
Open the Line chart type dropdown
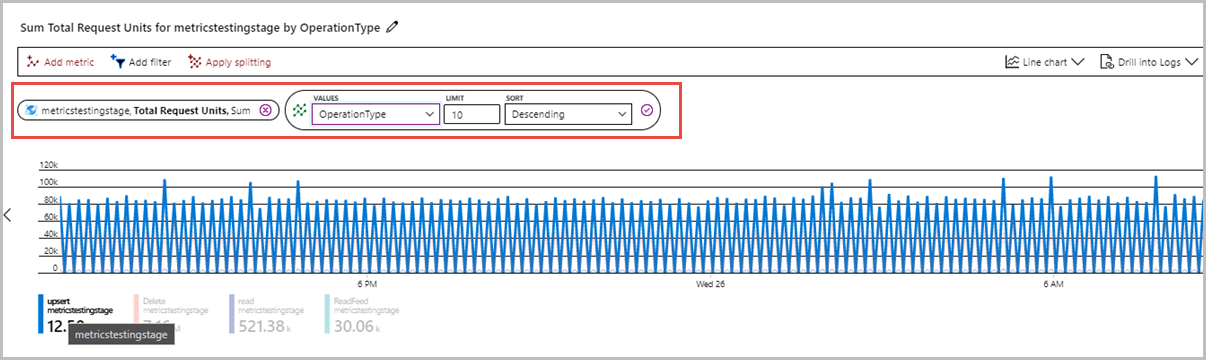[1045, 62]
